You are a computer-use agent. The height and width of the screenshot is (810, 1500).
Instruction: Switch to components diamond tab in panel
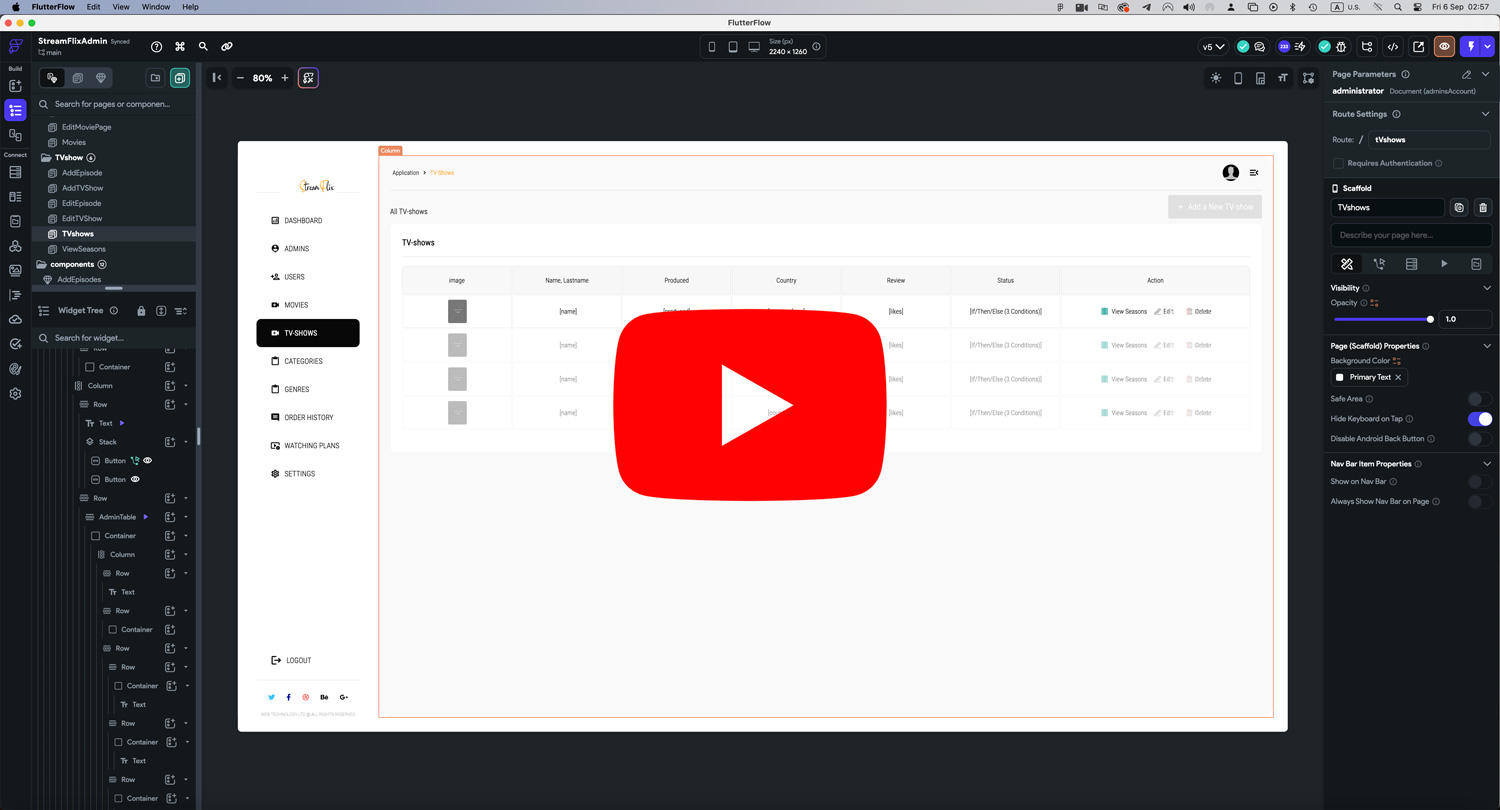pos(101,78)
